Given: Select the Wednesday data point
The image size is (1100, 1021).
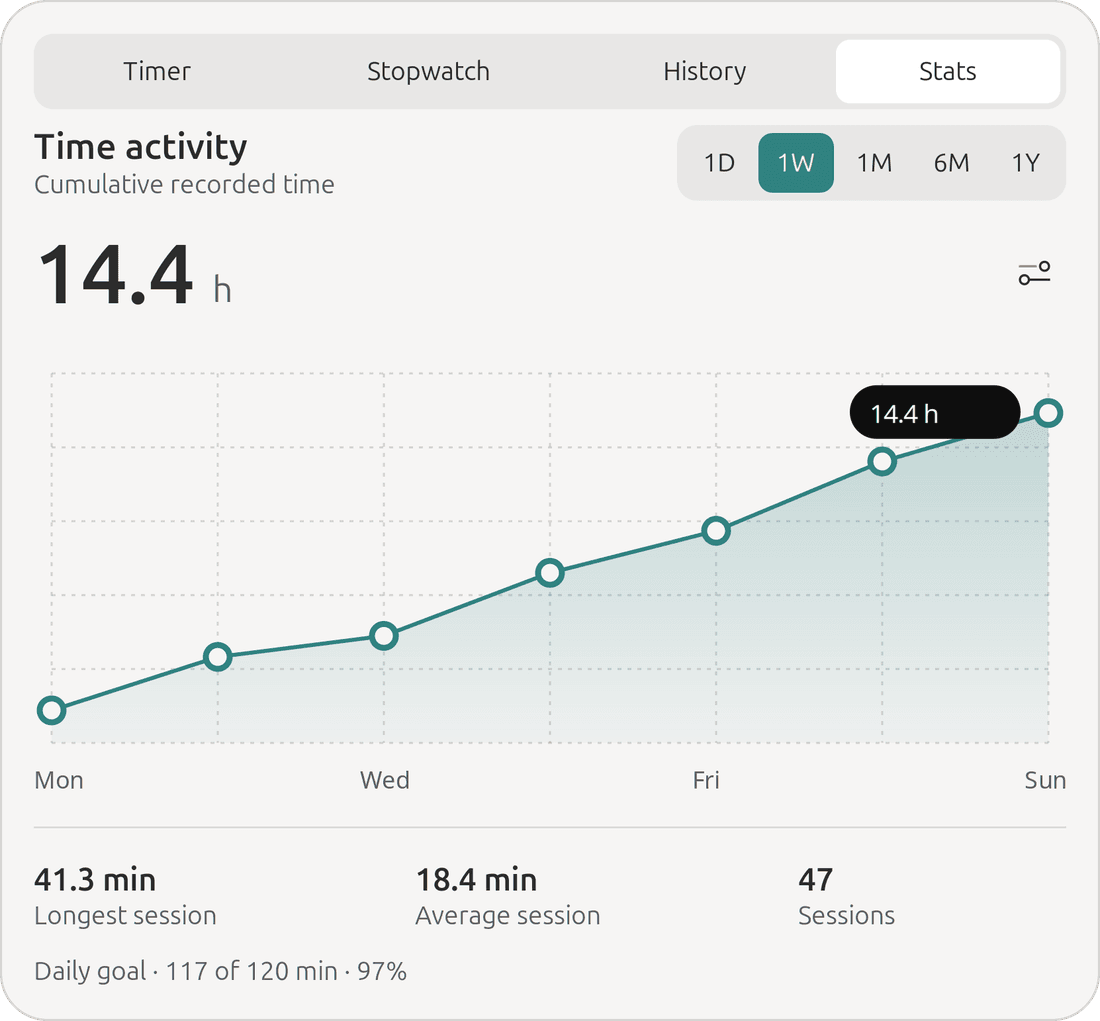Looking at the screenshot, I should [x=384, y=636].
